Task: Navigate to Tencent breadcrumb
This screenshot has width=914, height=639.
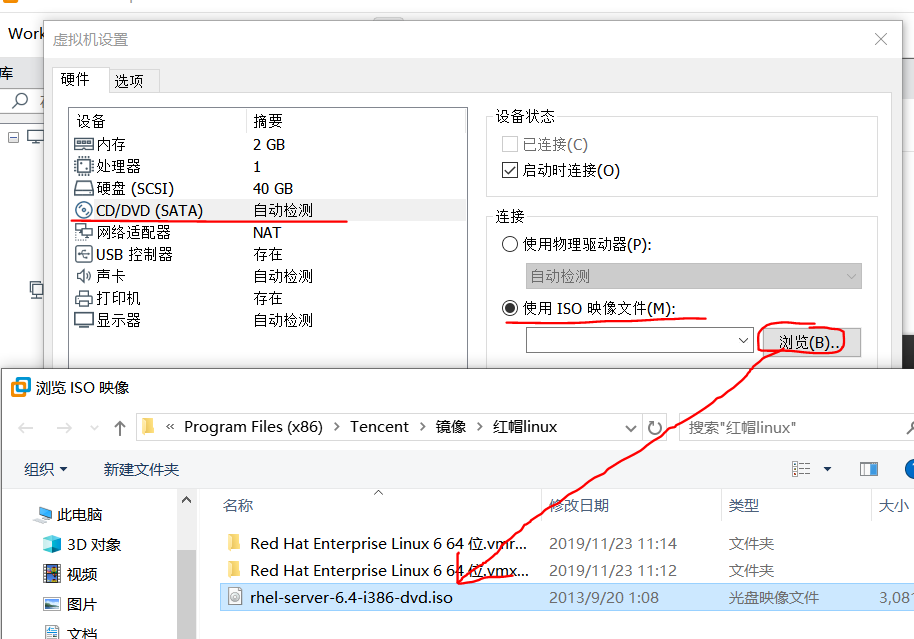Action: tap(379, 427)
